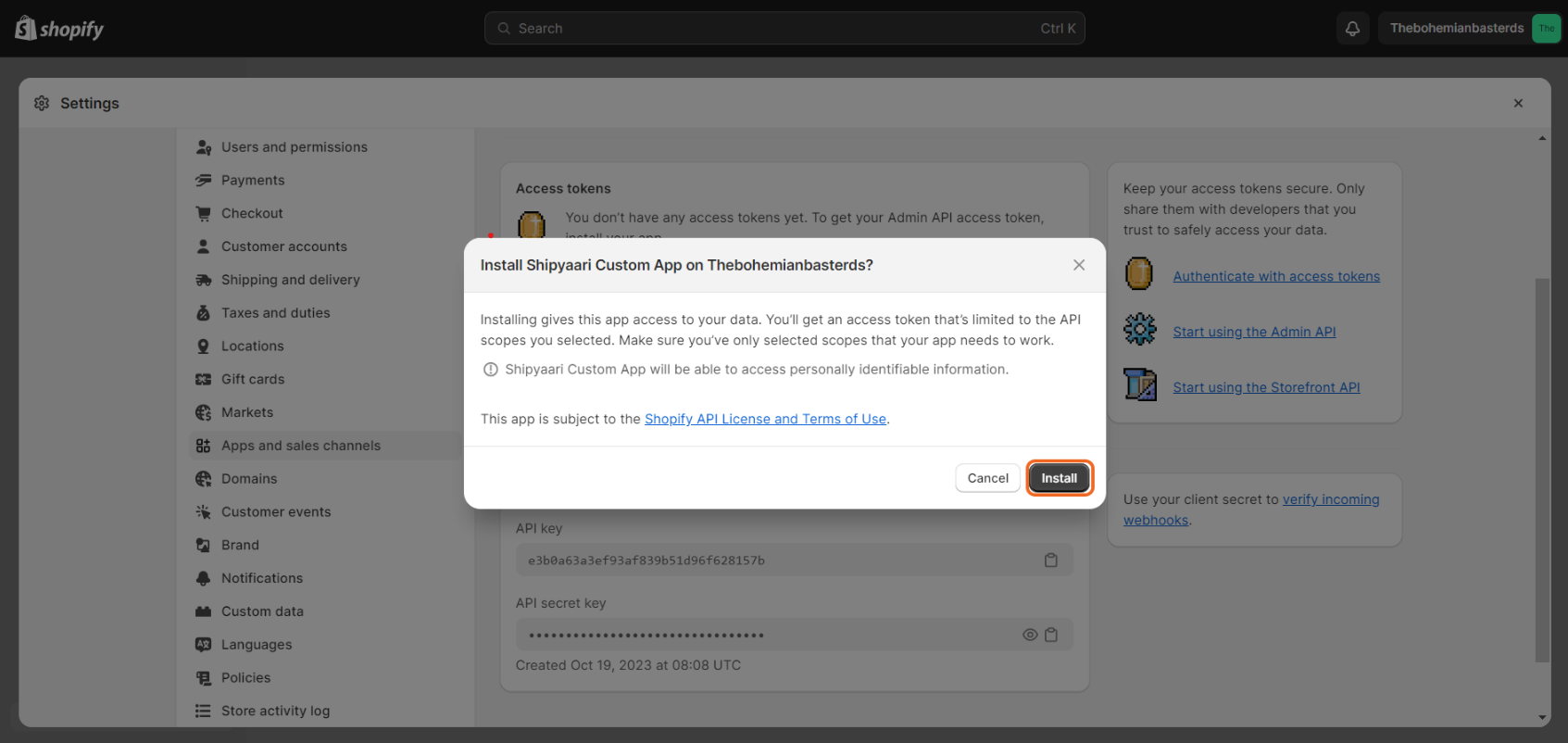Close the Settings panel with X
The height and width of the screenshot is (743, 1568).
tap(1518, 103)
